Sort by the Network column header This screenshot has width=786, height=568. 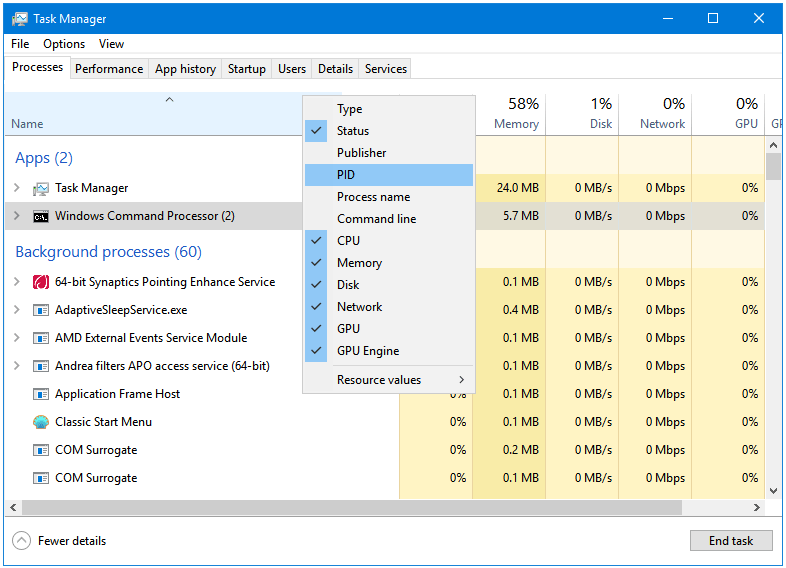(656, 114)
